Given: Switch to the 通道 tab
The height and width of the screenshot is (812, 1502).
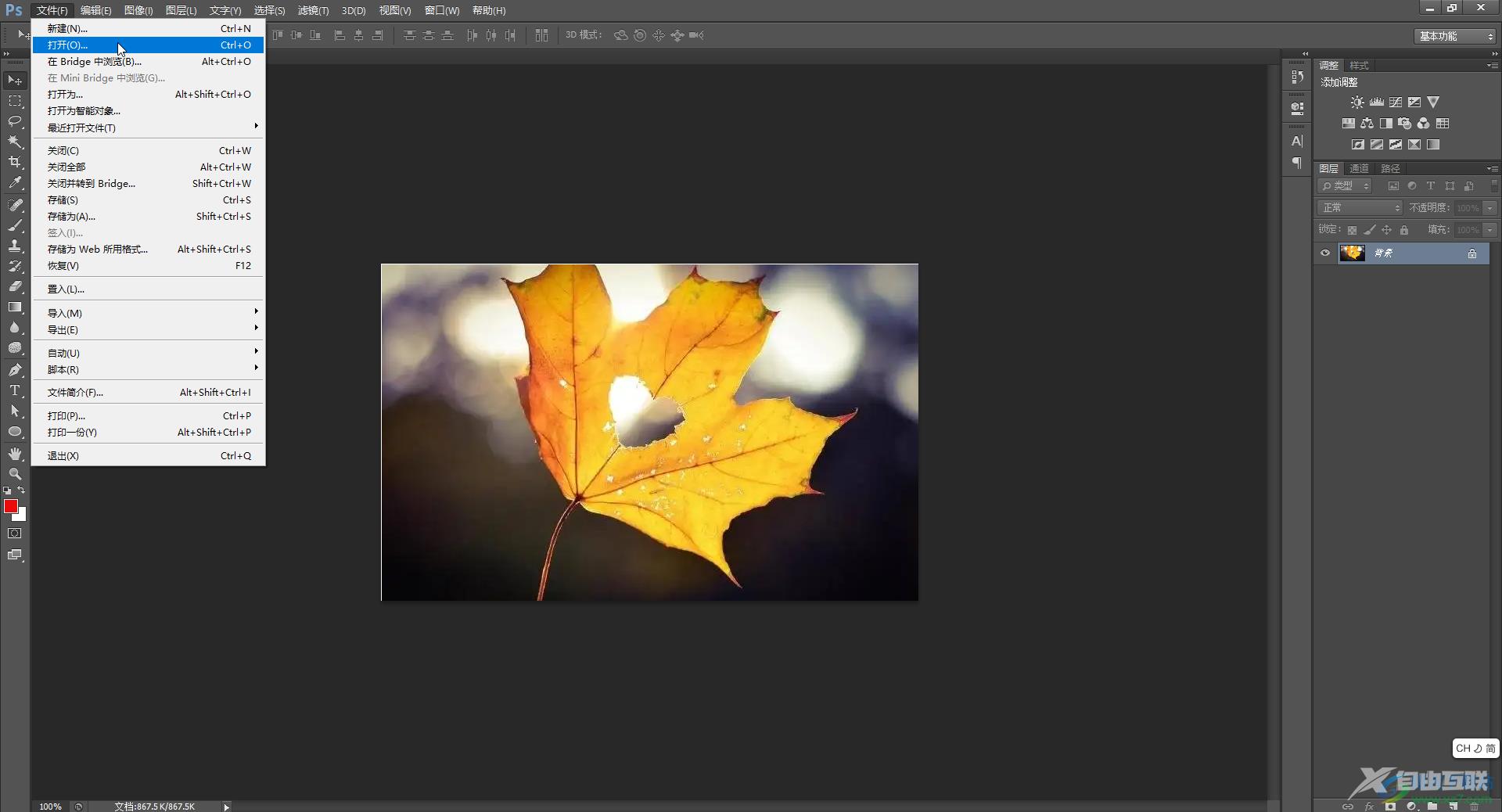Looking at the screenshot, I should click(x=1359, y=168).
